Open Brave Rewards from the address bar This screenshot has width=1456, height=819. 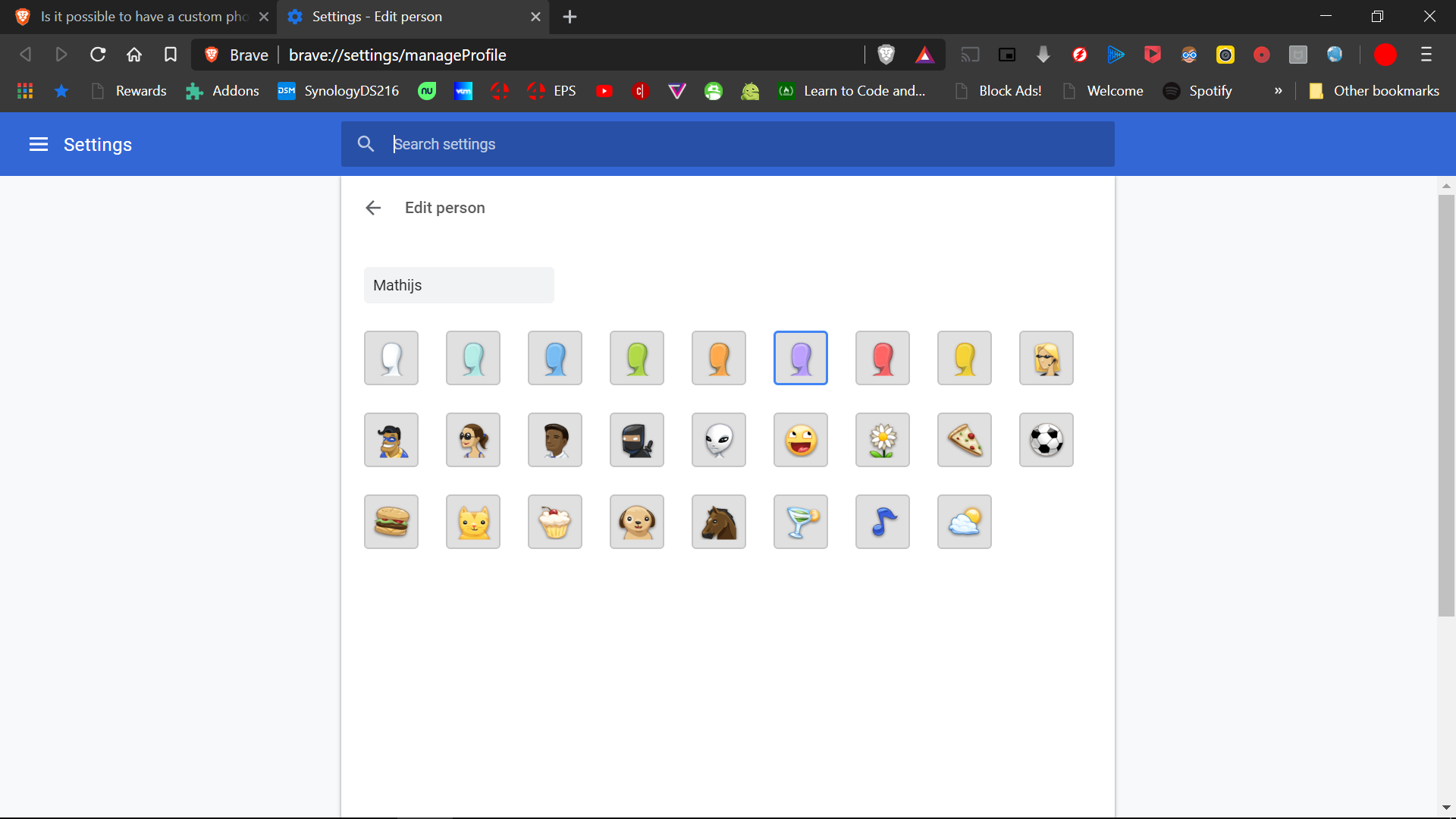[x=925, y=55]
